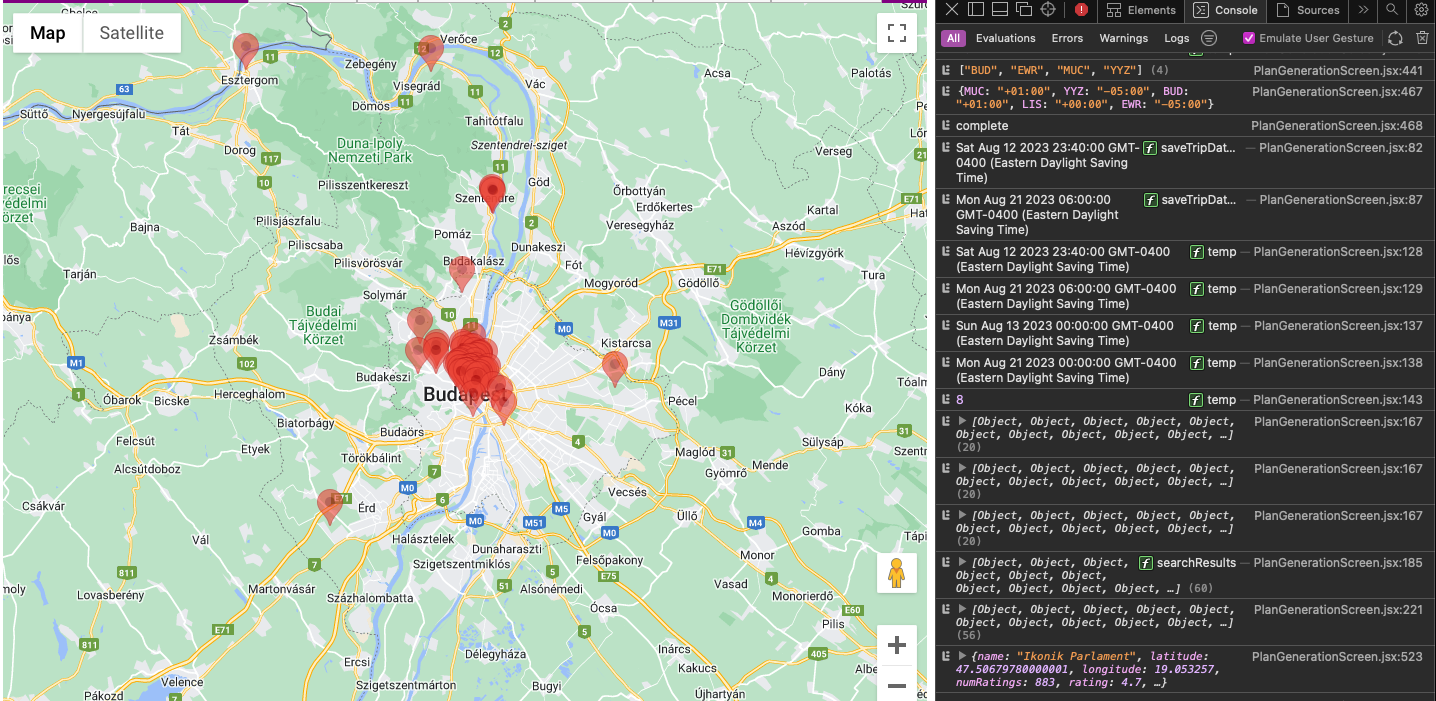The width and height of the screenshot is (1436, 701).
Task: Click the element selection crosshair icon
Action: pos(1048,10)
